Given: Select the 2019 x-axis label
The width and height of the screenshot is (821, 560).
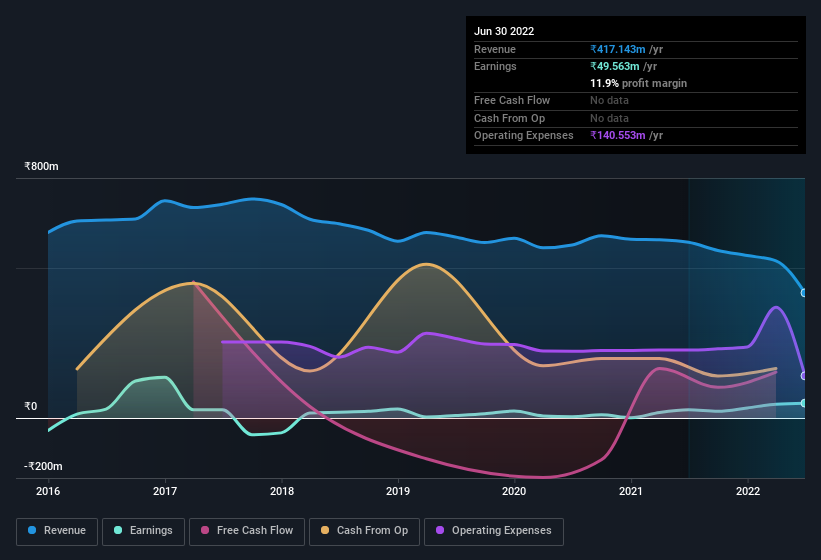Looking at the screenshot, I should [x=398, y=491].
